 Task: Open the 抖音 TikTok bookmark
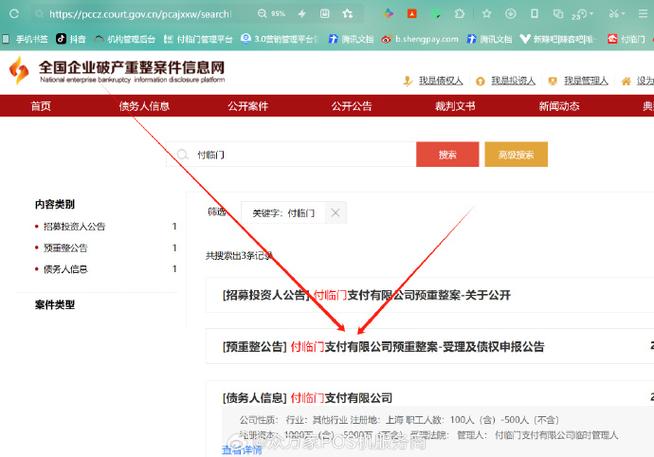[71, 39]
